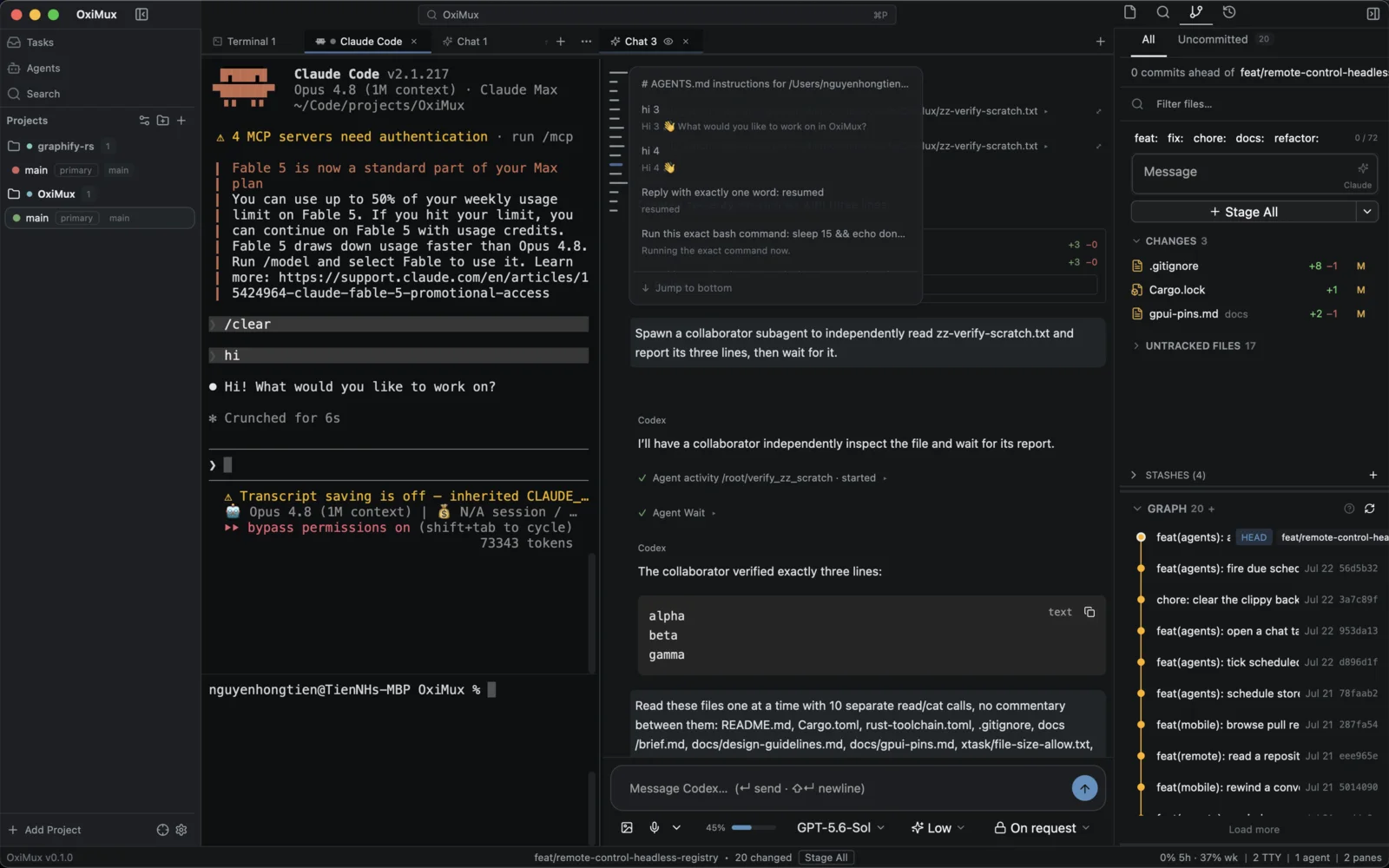Collapse the right sidebar panel icon
Screen dimensions: 1389x868
coord(1373,14)
